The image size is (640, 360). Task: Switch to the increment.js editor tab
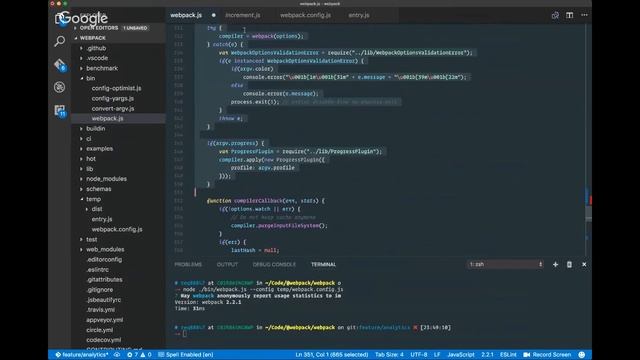pos(243,15)
